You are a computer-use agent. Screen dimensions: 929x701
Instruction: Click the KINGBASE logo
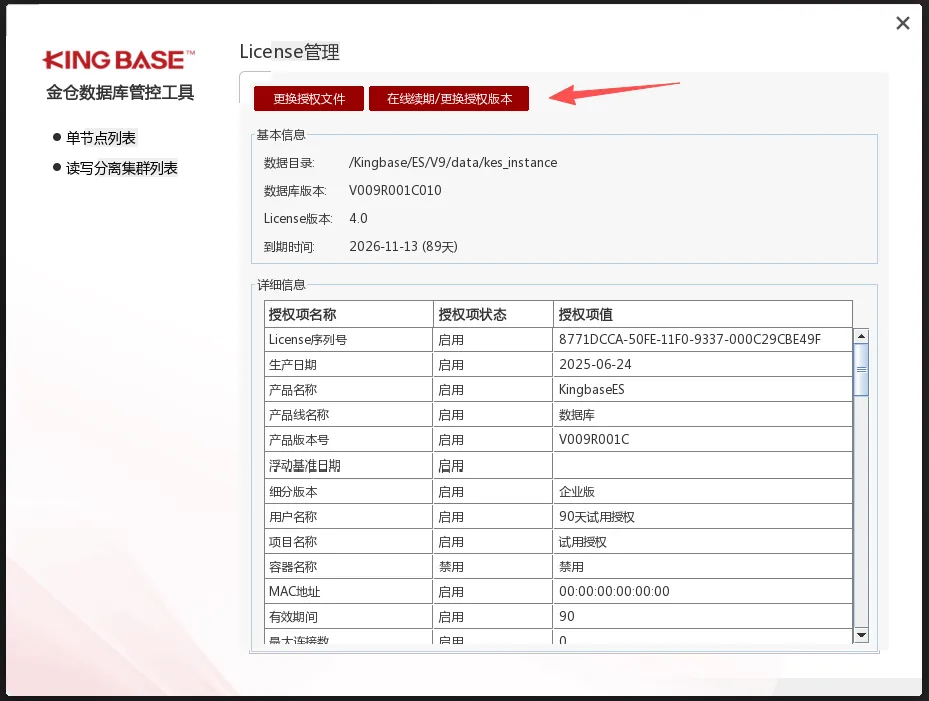[118, 60]
